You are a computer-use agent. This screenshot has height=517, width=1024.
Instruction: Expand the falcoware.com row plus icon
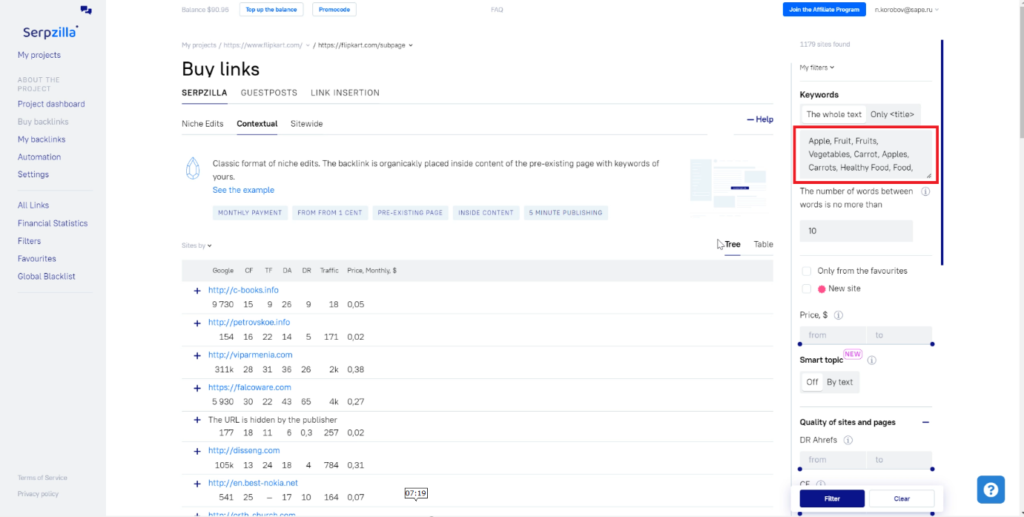pos(197,388)
